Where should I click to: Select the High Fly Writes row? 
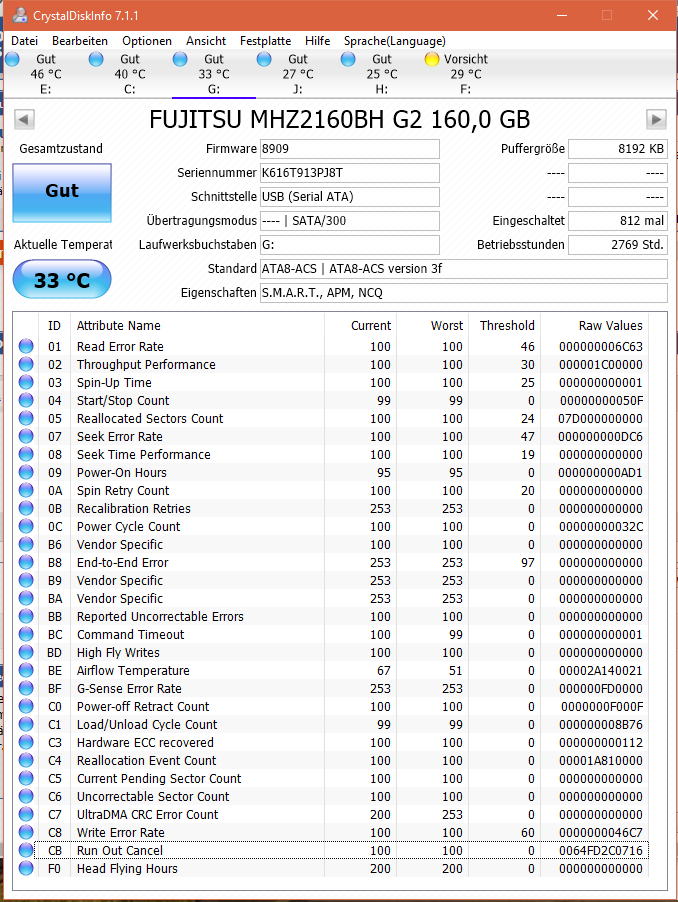tap(341, 652)
